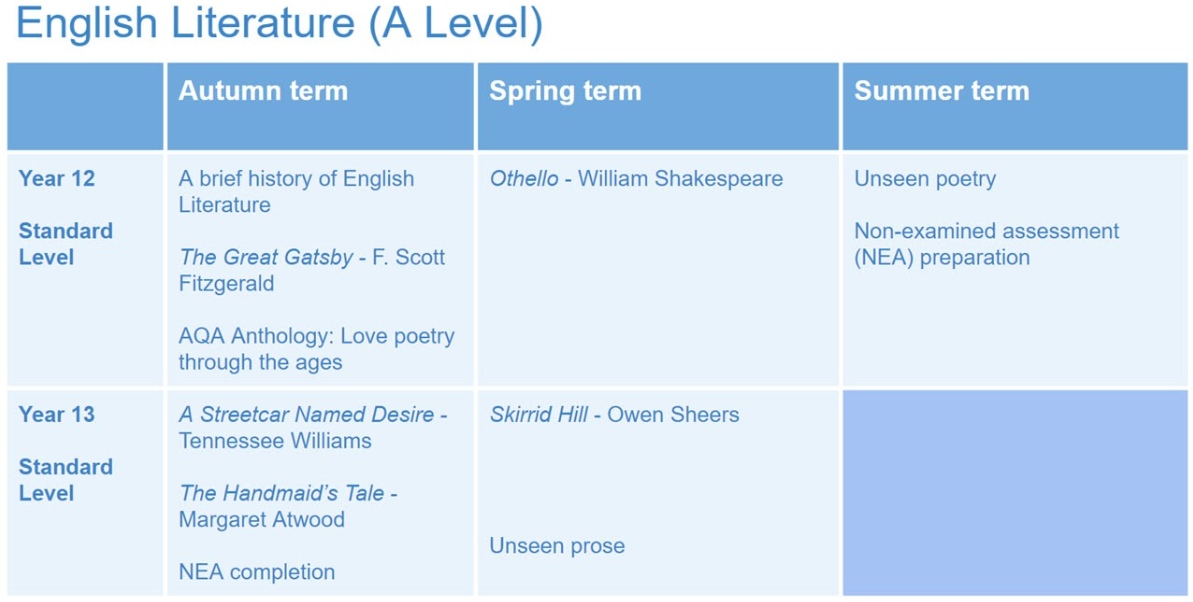
Task: Click the Tennessee Williams author name
Action: pos(275,441)
